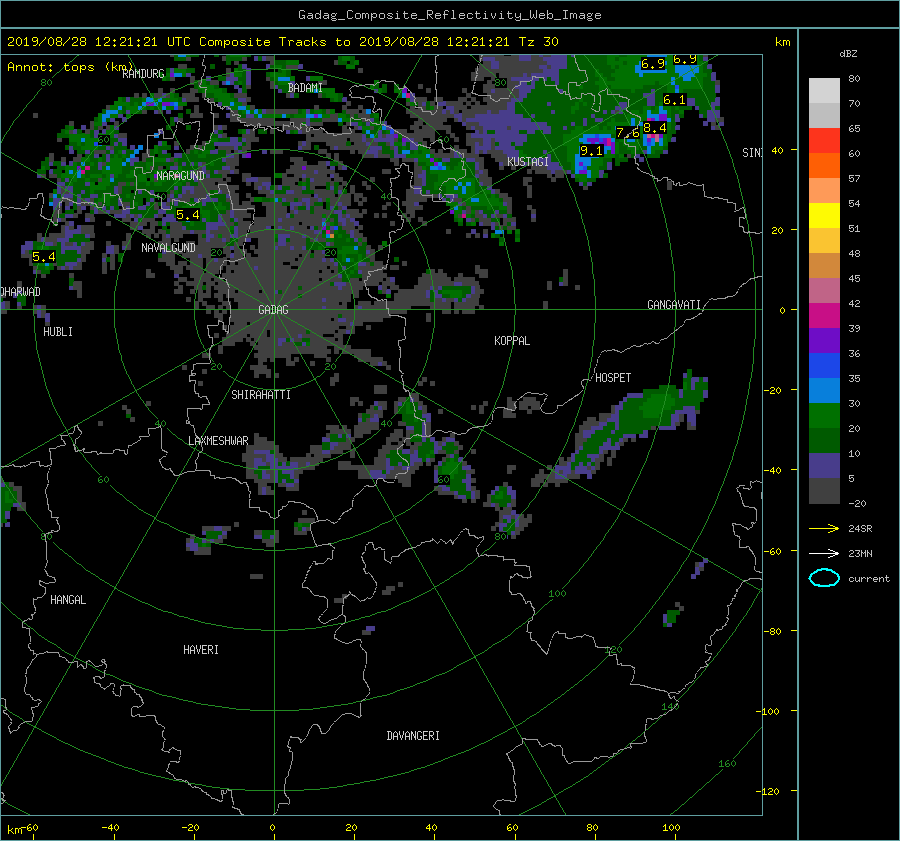900x841 pixels.
Task: Select the red 65-60 dBZ legend swatch
Action: tap(824, 141)
